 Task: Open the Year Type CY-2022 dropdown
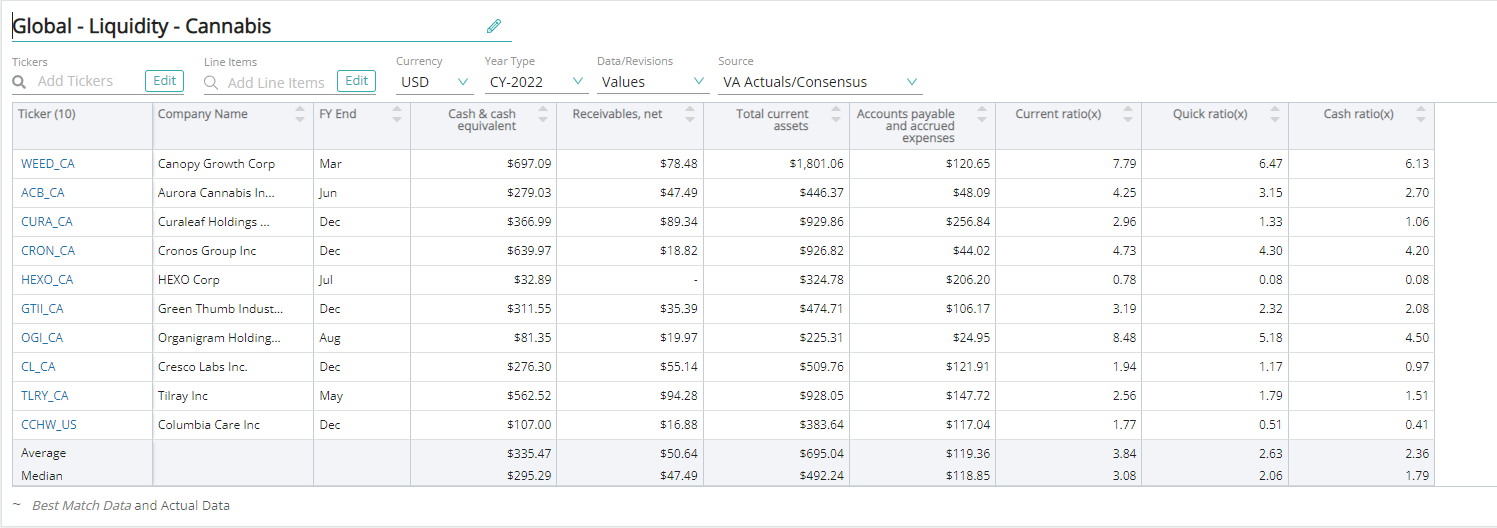[x=536, y=82]
